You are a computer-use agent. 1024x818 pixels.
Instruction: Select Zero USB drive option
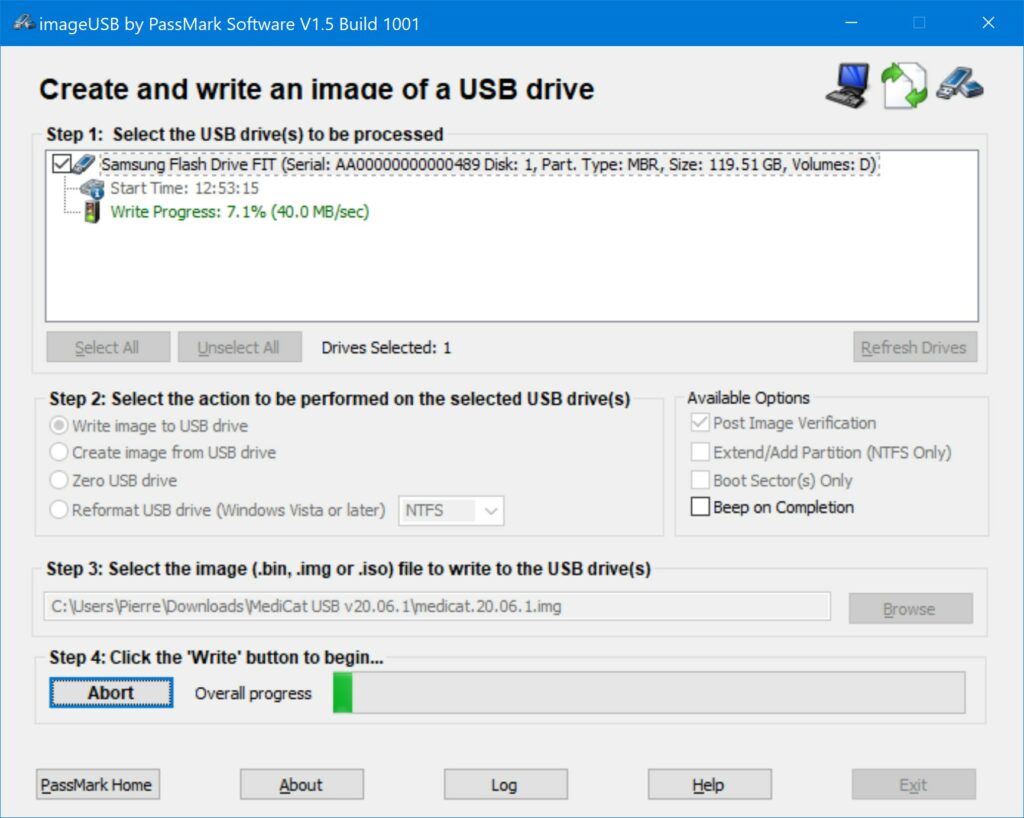59,480
